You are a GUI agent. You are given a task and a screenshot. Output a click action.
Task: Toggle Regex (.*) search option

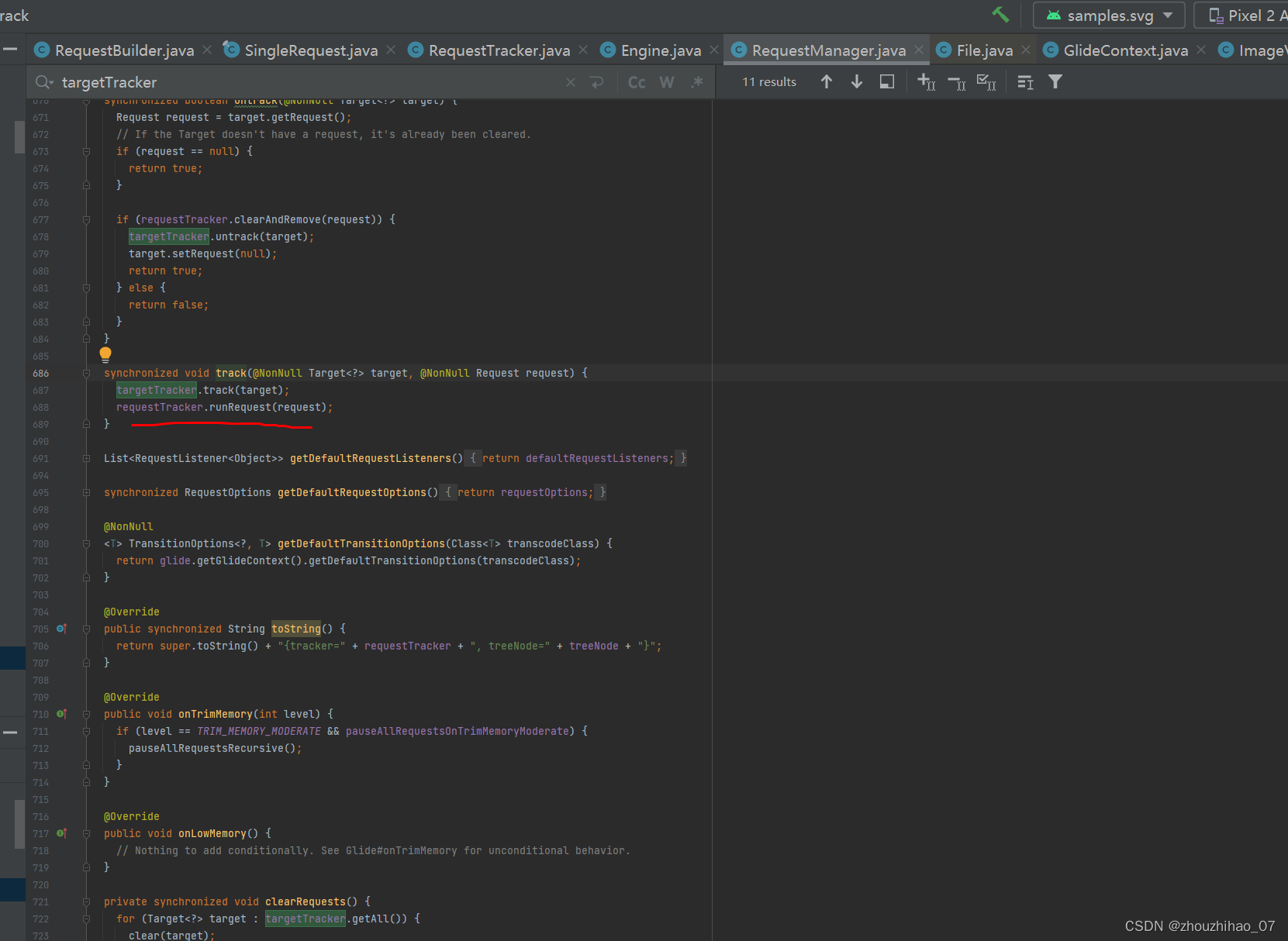697,82
